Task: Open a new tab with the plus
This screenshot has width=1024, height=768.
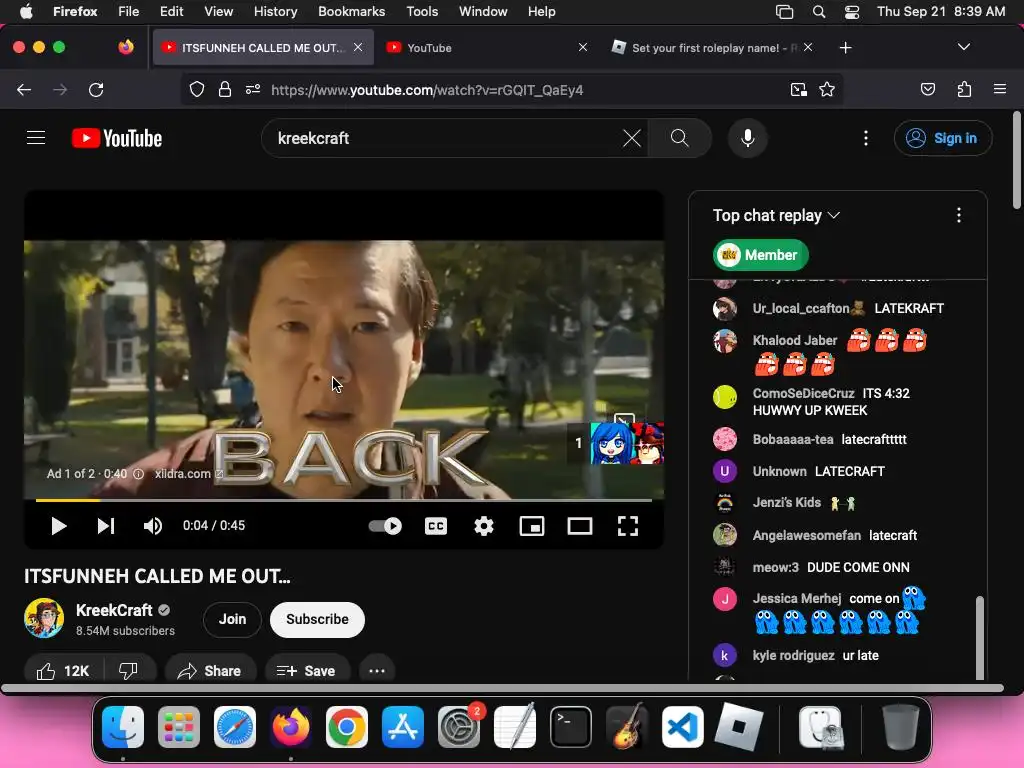Action: (x=846, y=48)
